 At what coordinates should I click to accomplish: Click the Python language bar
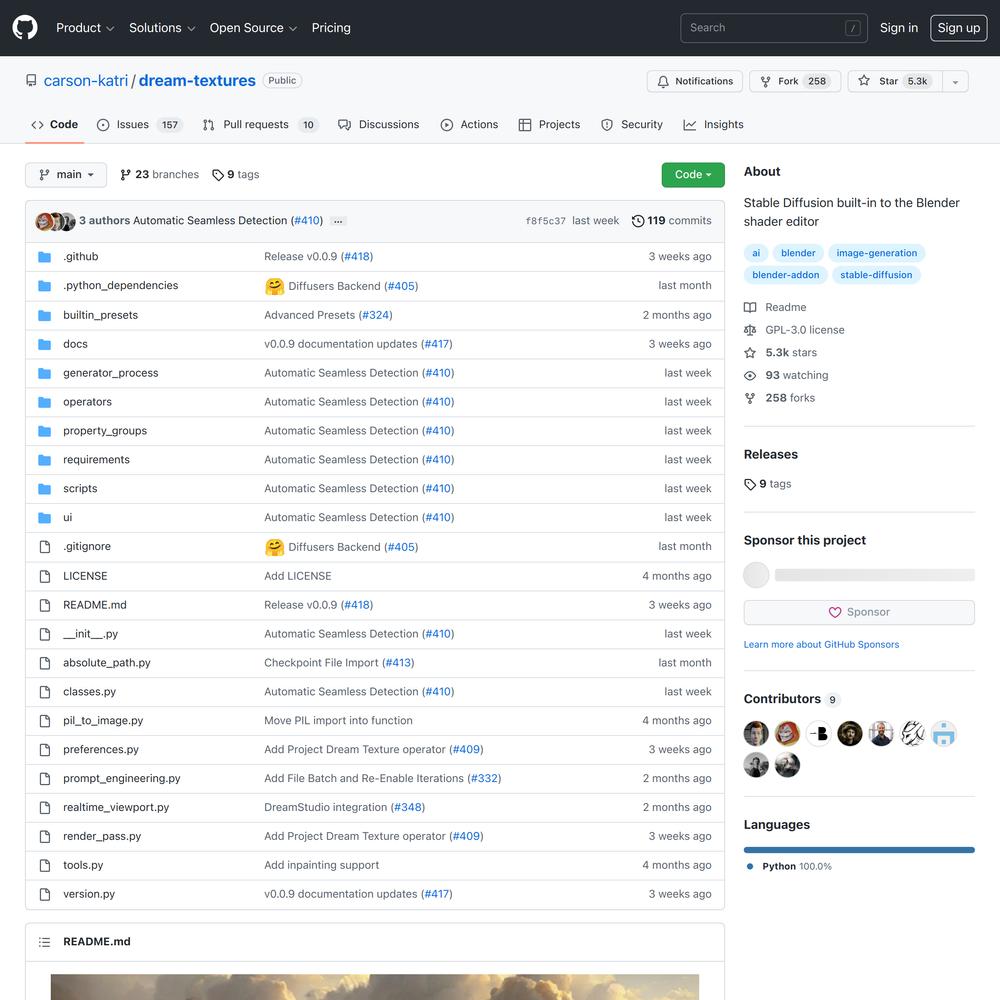[x=858, y=850]
